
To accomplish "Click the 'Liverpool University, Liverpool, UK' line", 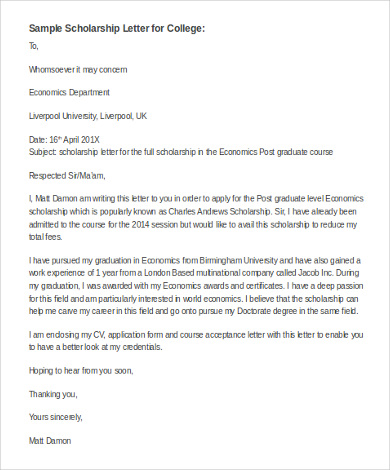I will [x=88, y=116].
